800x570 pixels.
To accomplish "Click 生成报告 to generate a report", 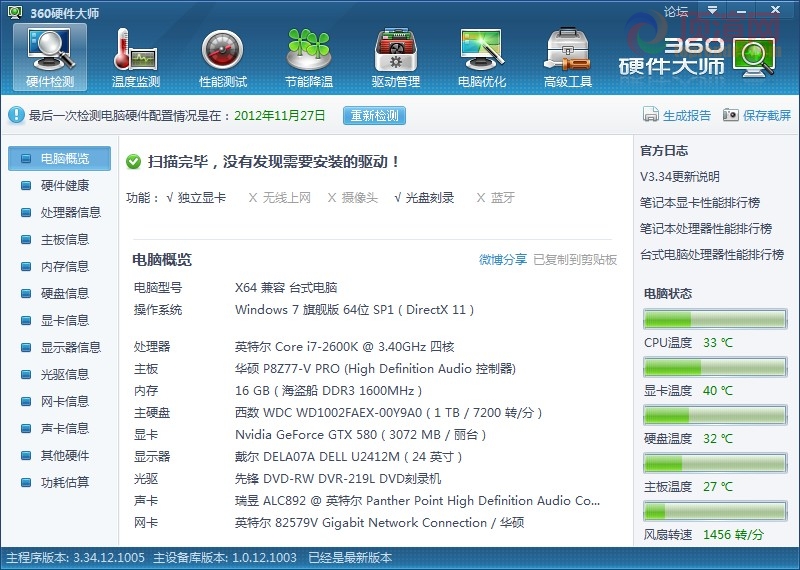I will 687,115.
